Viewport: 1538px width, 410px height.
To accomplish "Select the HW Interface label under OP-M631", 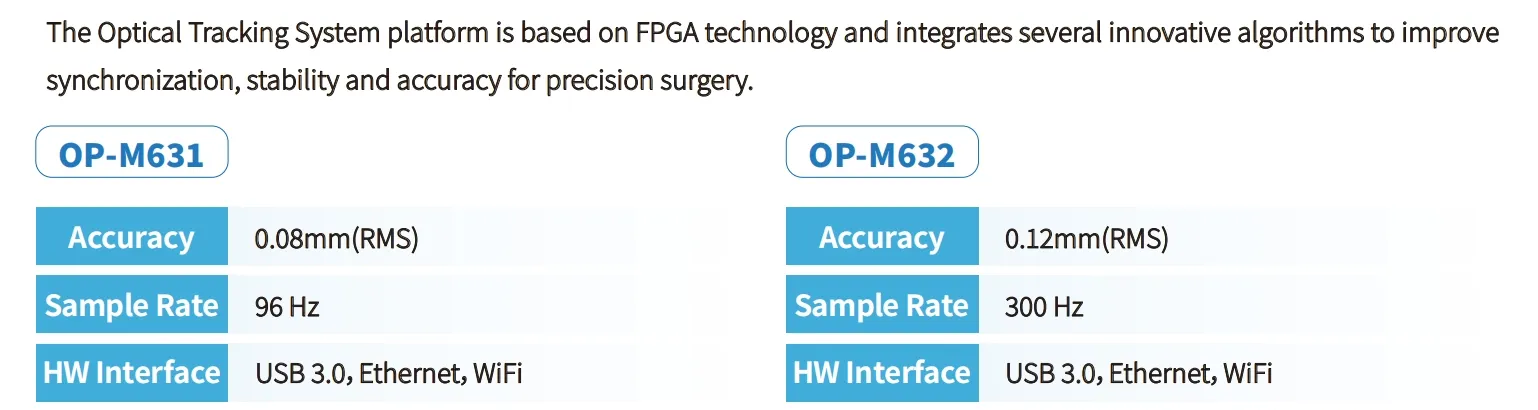I will [131, 373].
